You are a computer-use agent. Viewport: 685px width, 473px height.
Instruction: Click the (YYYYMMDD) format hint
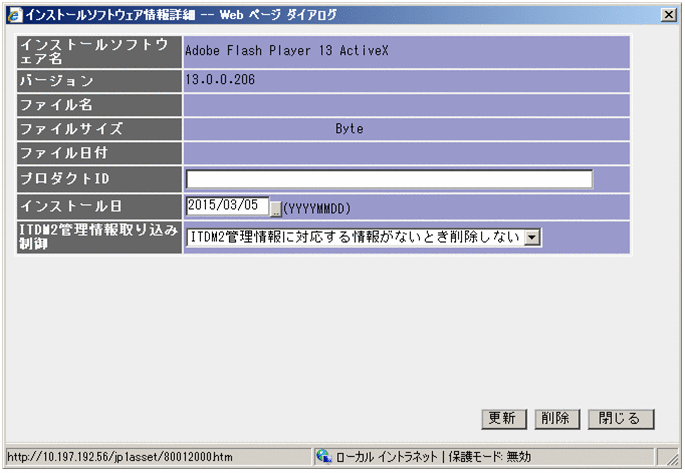pos(317,208)
